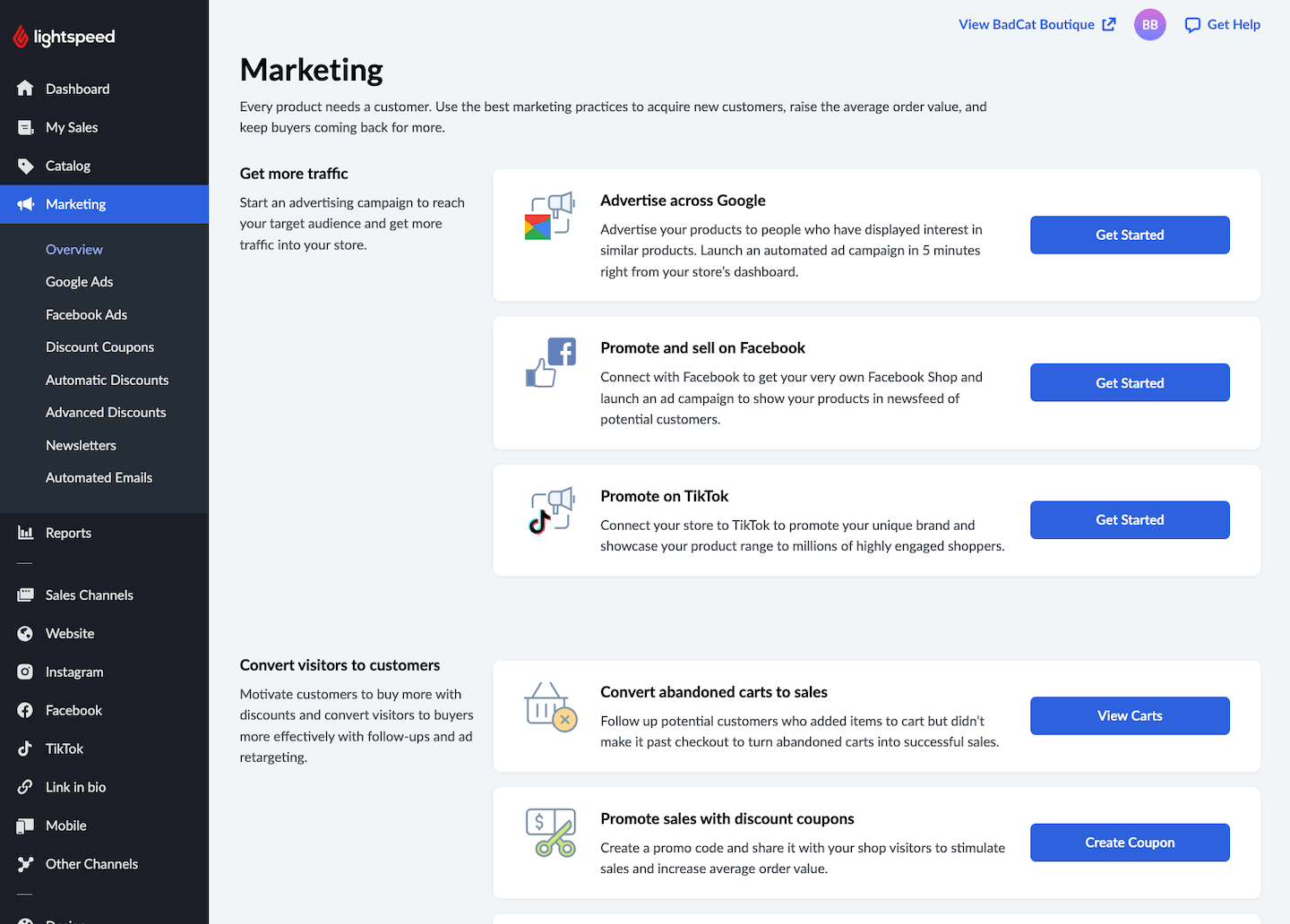Go to Automated Emails section
The height and width of the screenshot is (924, 1290).
point(99,478)
